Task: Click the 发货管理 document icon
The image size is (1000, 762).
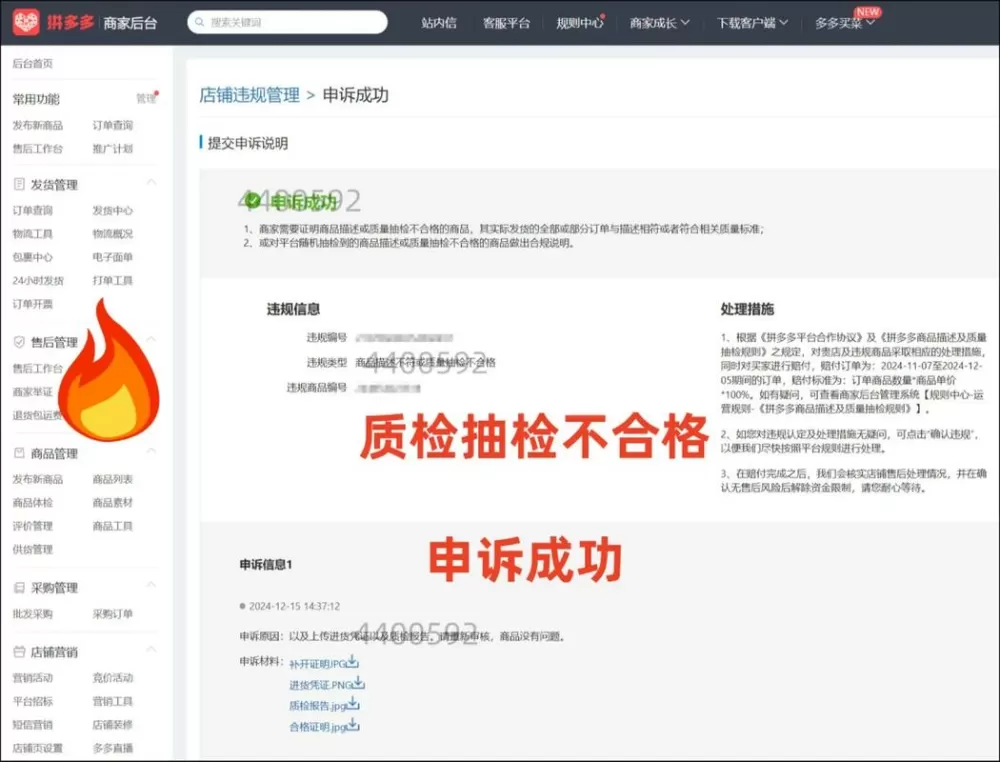Action: 19,184
